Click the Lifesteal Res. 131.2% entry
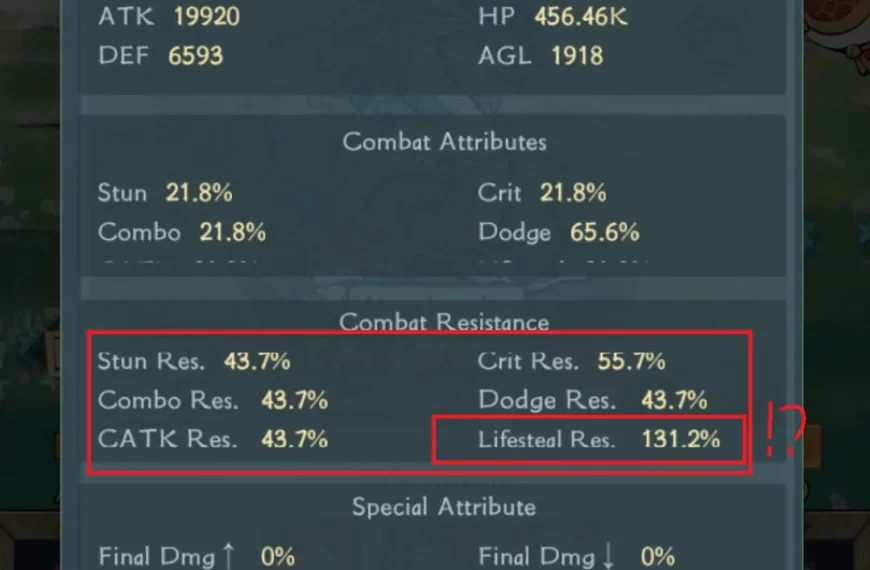Screen dimensions: 870x570 pyautogui.click(x=598, y=439)
